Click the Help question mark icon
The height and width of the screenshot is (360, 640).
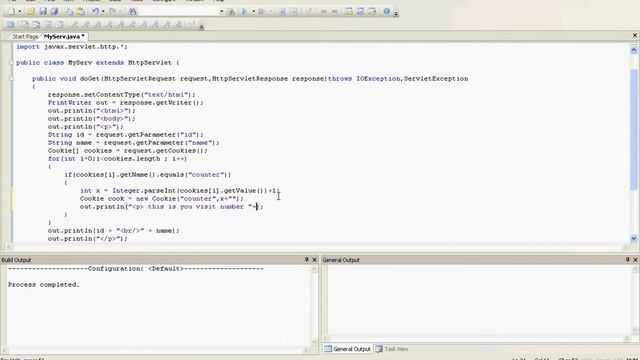point(387,11)
